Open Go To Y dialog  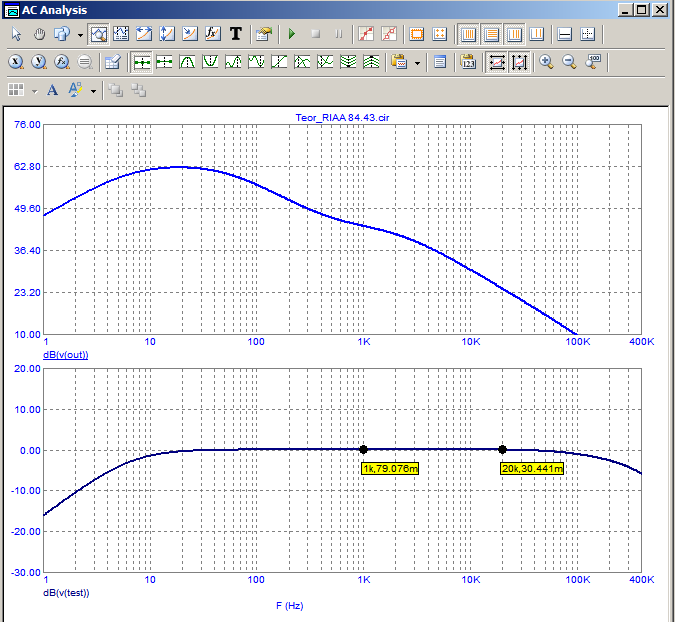(x=39, y=62)
